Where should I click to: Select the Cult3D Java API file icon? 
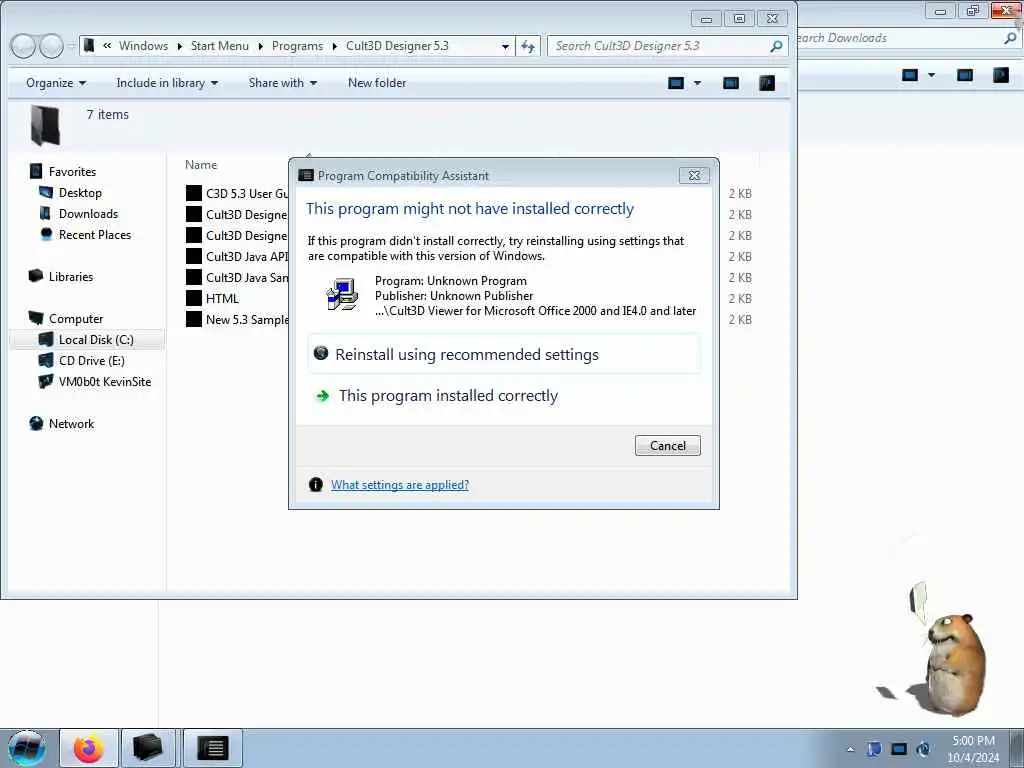pos(194,256)
